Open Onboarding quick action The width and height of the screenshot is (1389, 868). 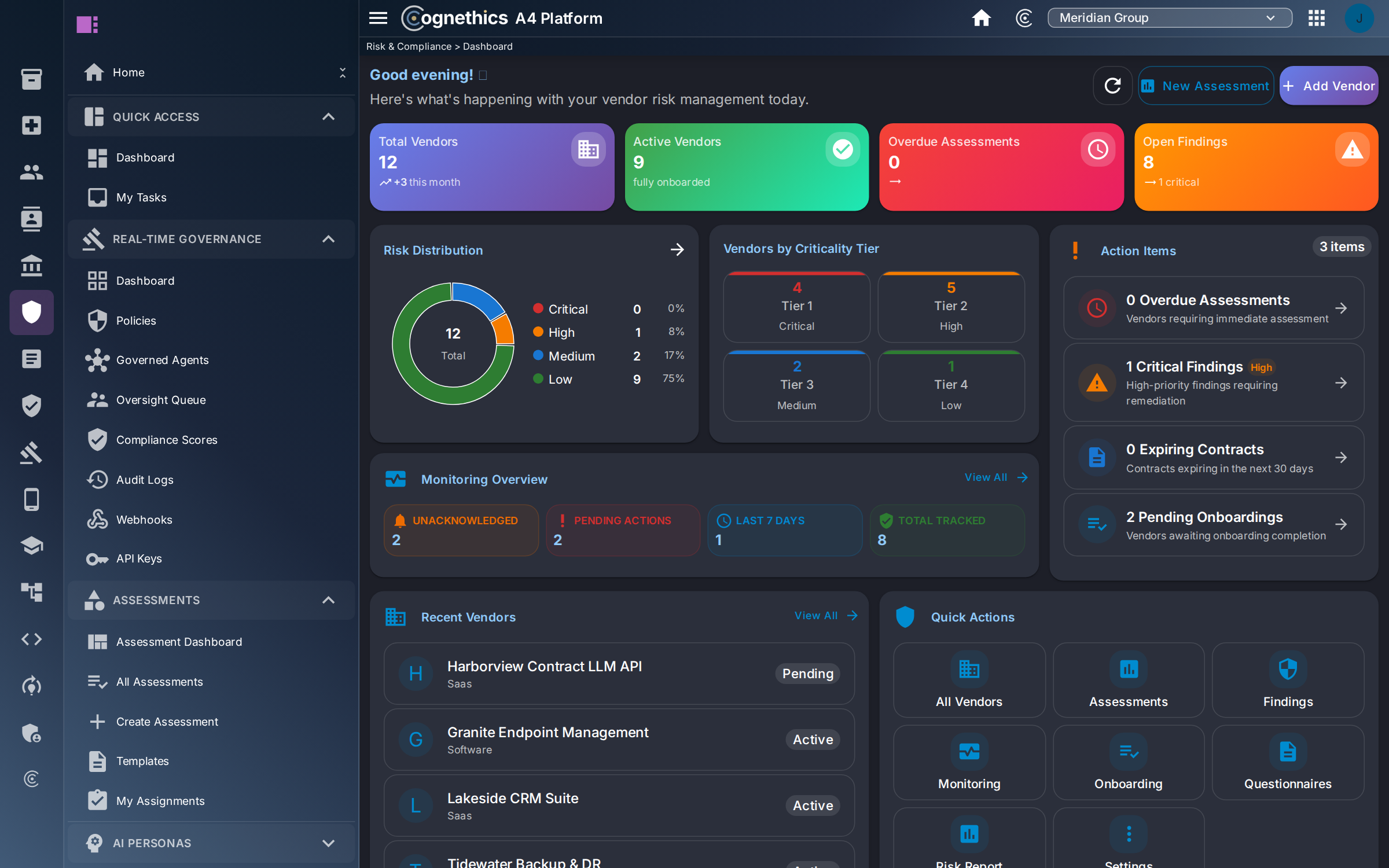(1128, 762)
